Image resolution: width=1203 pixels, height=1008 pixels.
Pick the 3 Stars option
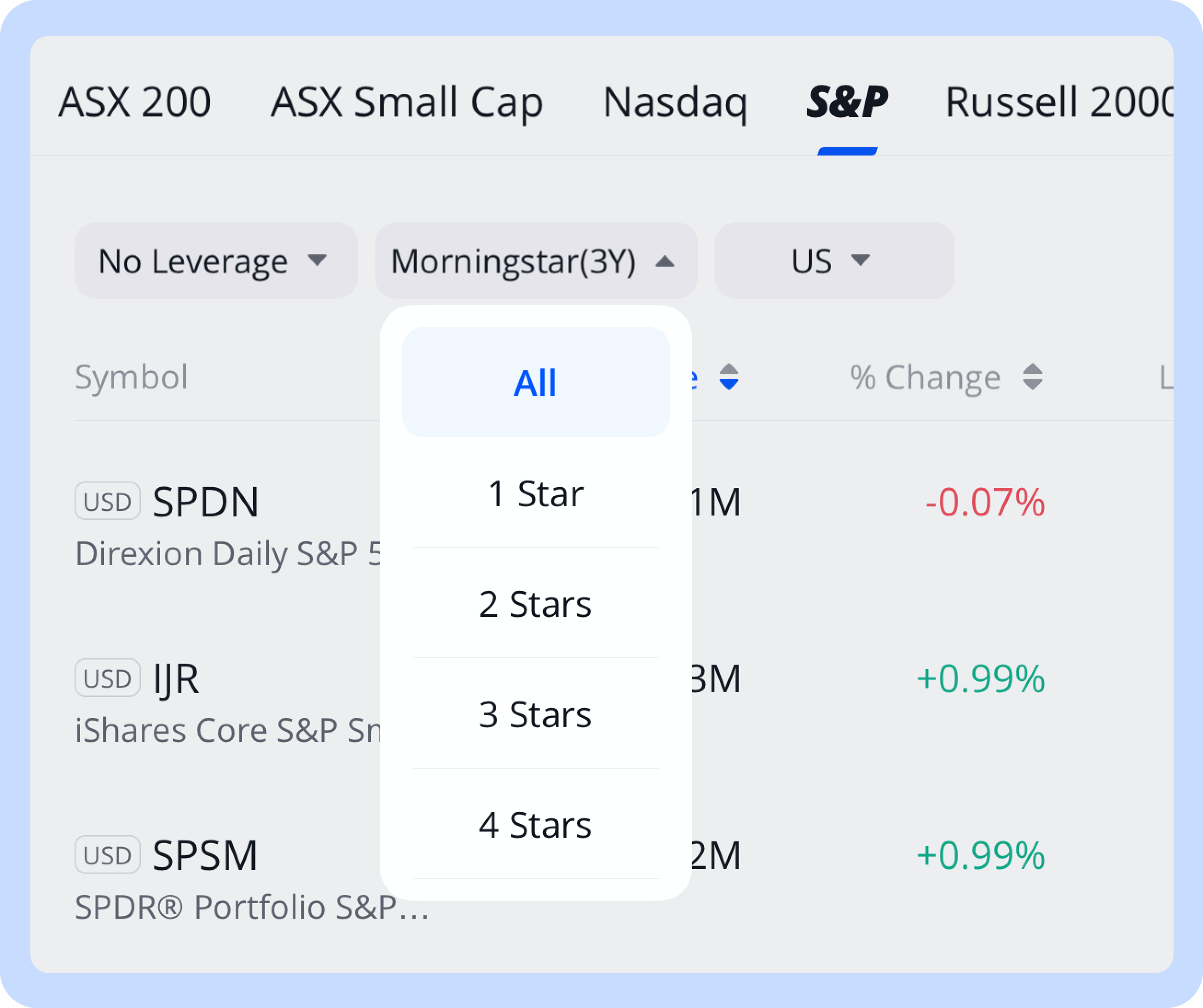tap(535, 715)
